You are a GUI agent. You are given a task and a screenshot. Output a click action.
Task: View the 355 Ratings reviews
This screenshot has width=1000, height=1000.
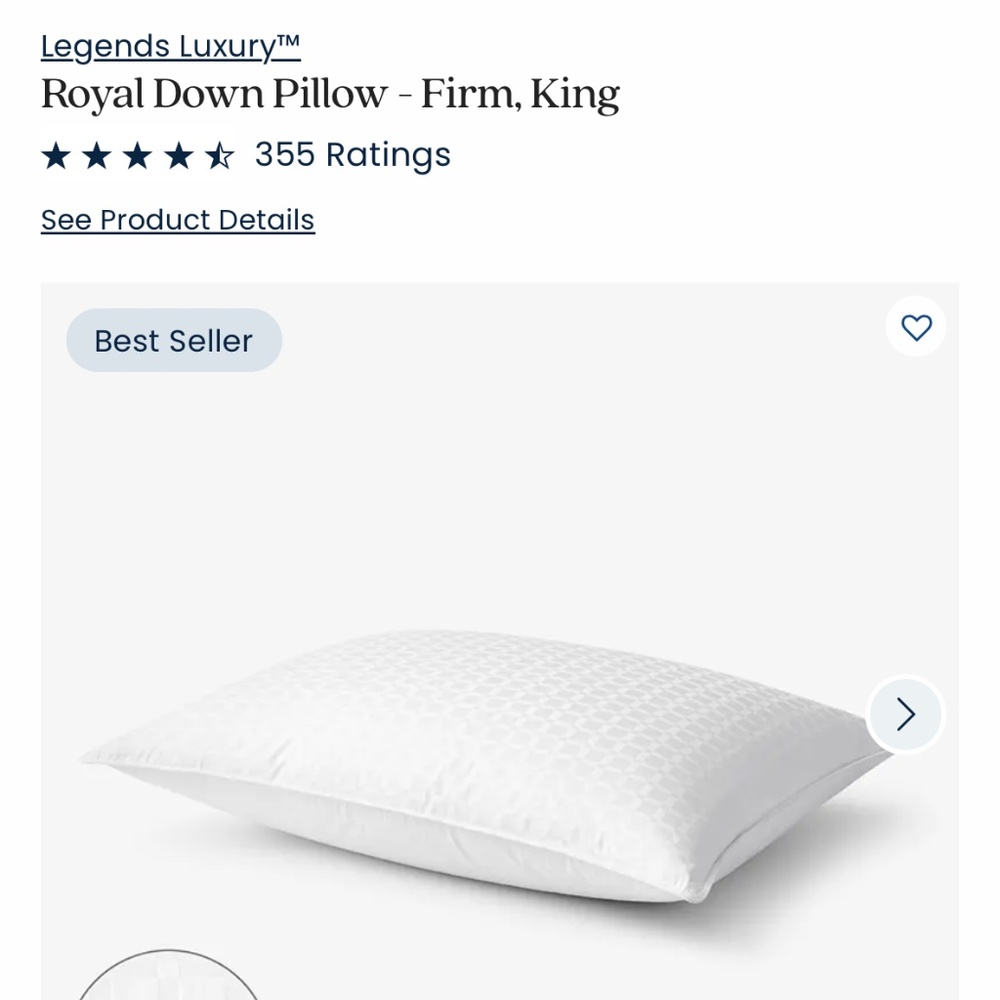[x=351, y=155]
